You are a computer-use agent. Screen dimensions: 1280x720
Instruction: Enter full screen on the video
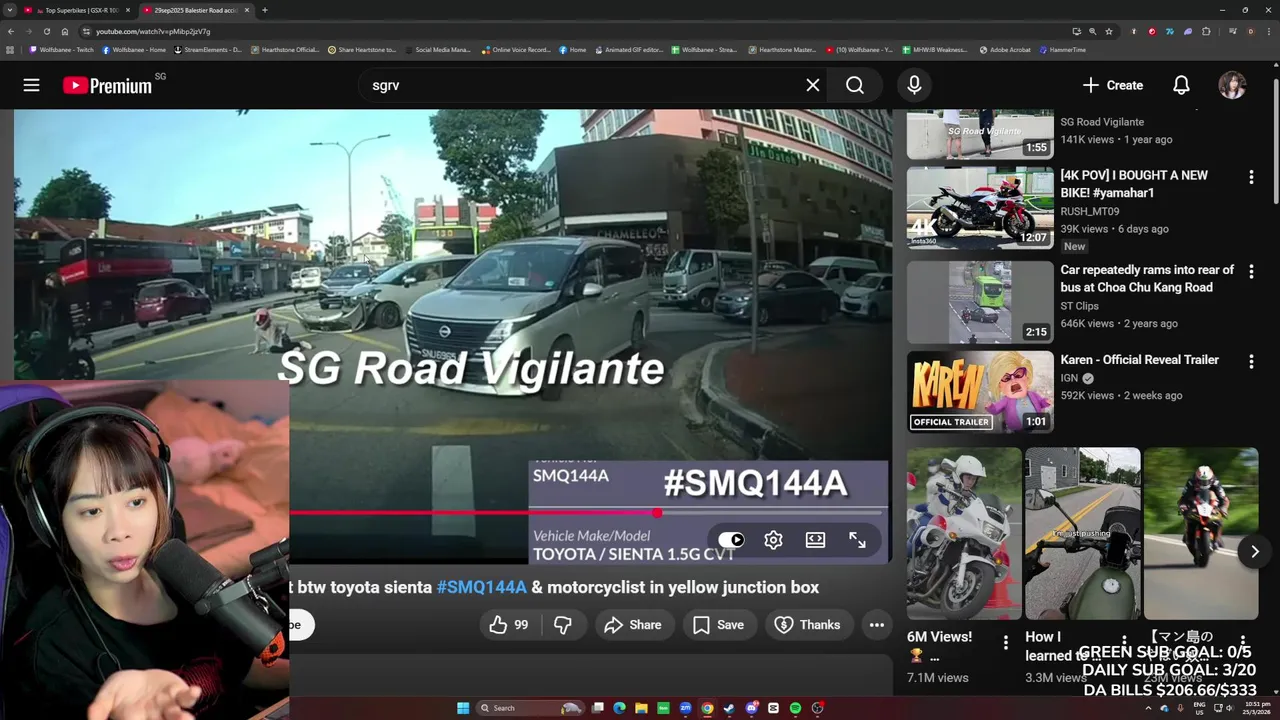[x=857, y=539]
